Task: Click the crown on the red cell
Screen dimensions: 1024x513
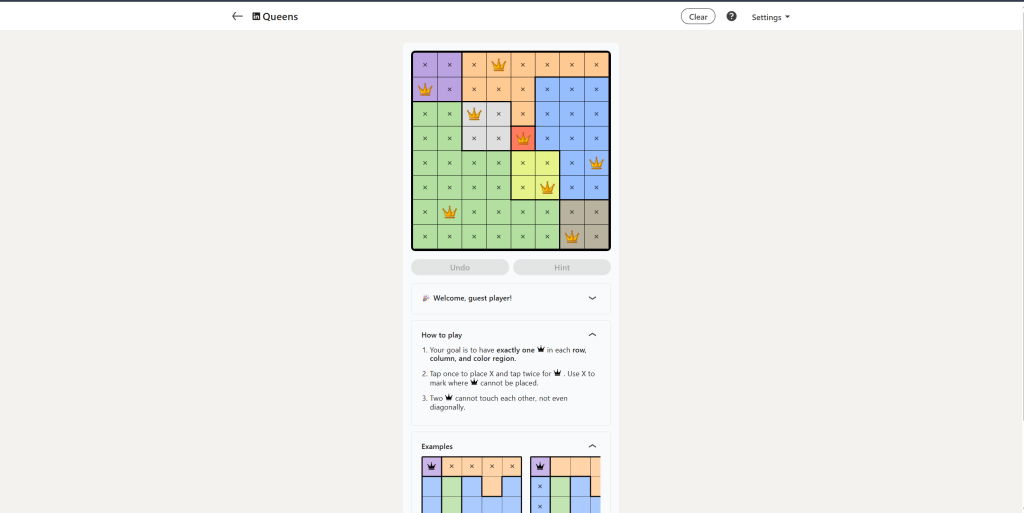Action: point(522,138)
